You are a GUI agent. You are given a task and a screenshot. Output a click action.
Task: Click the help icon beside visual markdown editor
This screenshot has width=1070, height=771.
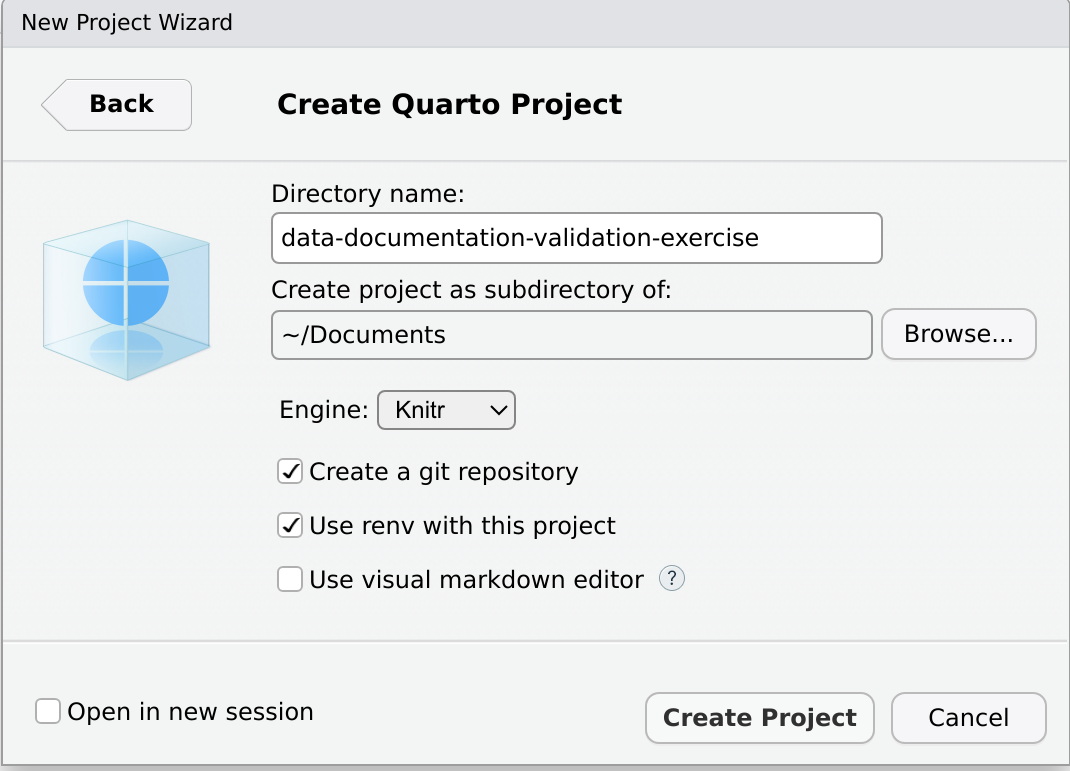[672, 579]
